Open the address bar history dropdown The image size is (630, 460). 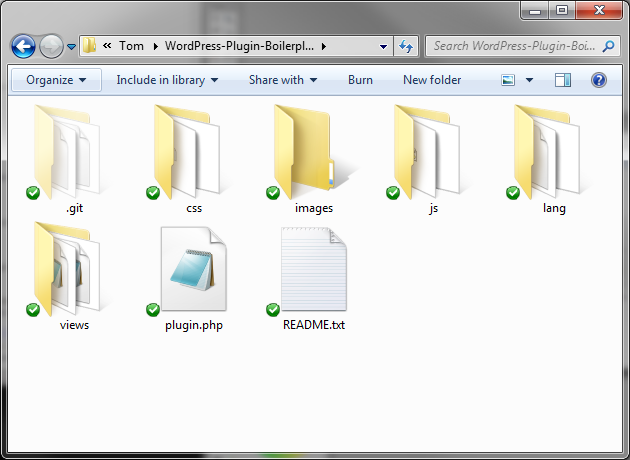tap(383, 47)
